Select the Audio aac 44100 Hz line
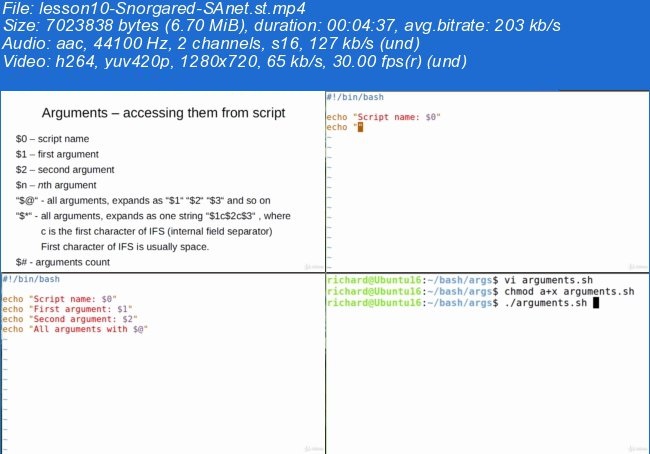Viewport: 650px width, 454px height. (x=211, y=44)
